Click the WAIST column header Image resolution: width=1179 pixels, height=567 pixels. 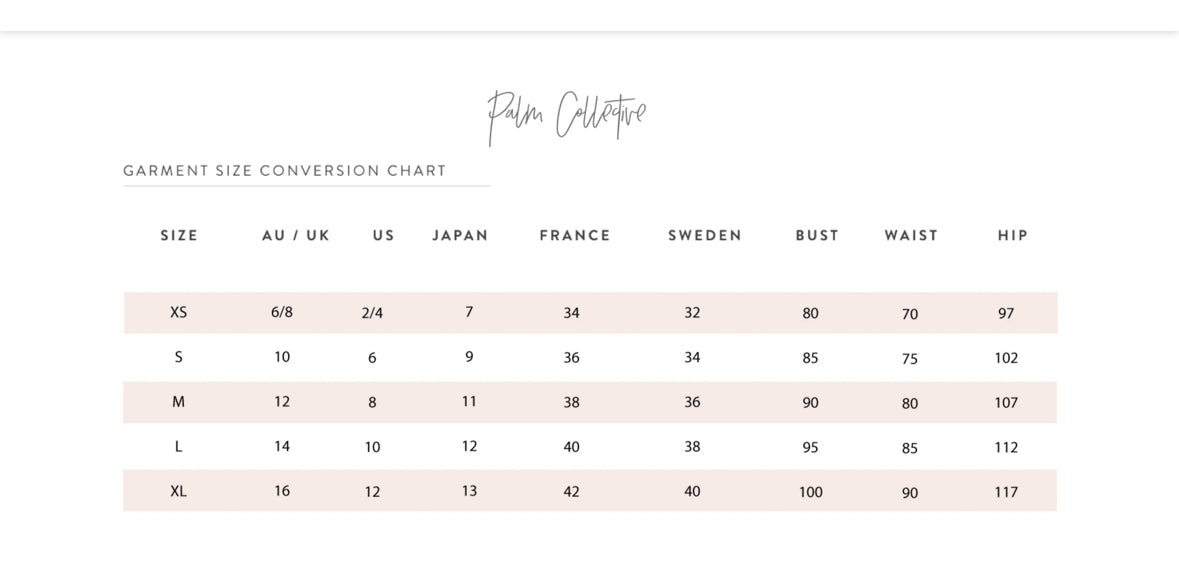pos(911,236)
